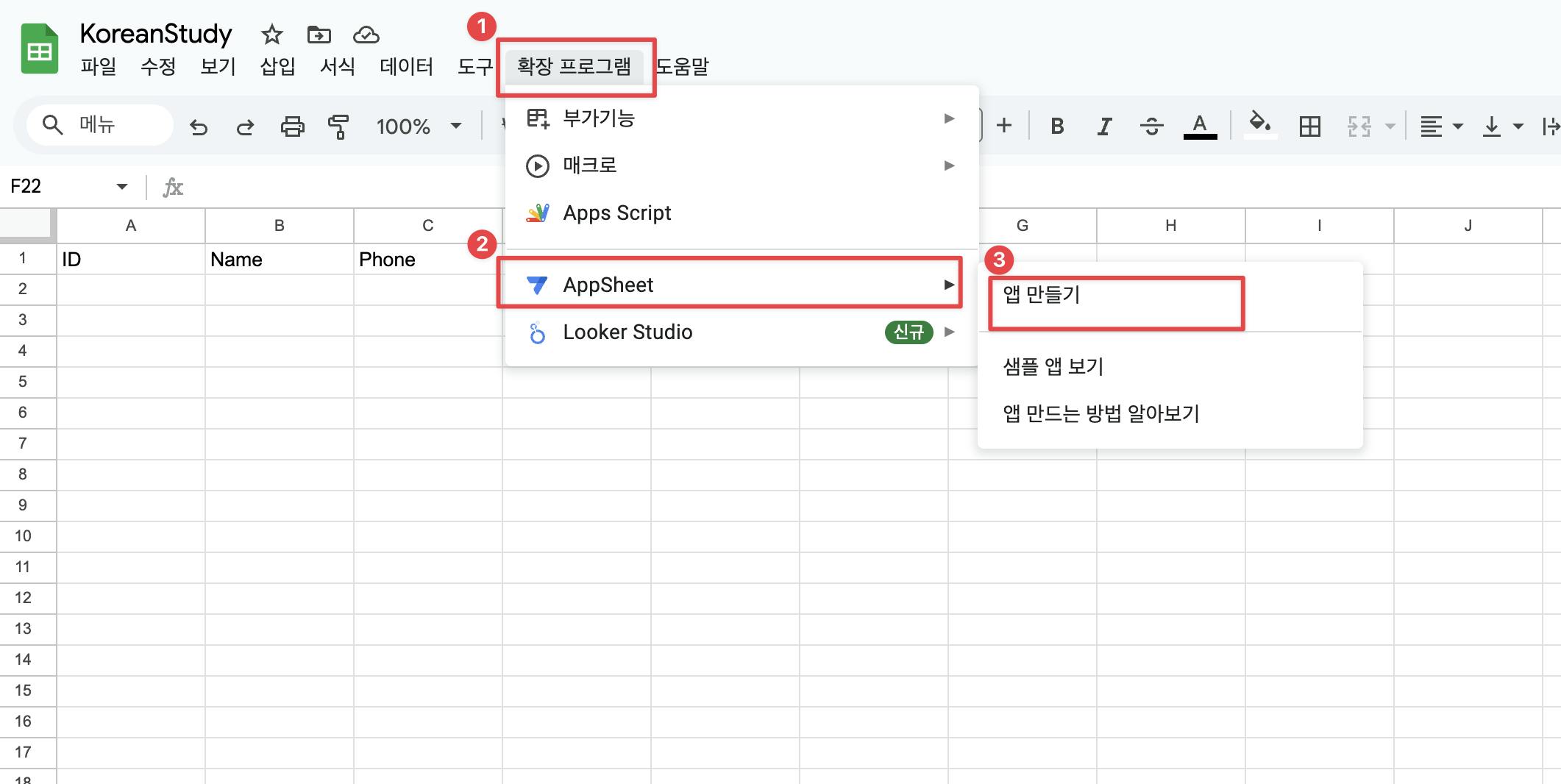Image resolution: width=1561 pixels, height=784 pixels.
Task: Open the 100% zoom dropdown
Action: 419,126
